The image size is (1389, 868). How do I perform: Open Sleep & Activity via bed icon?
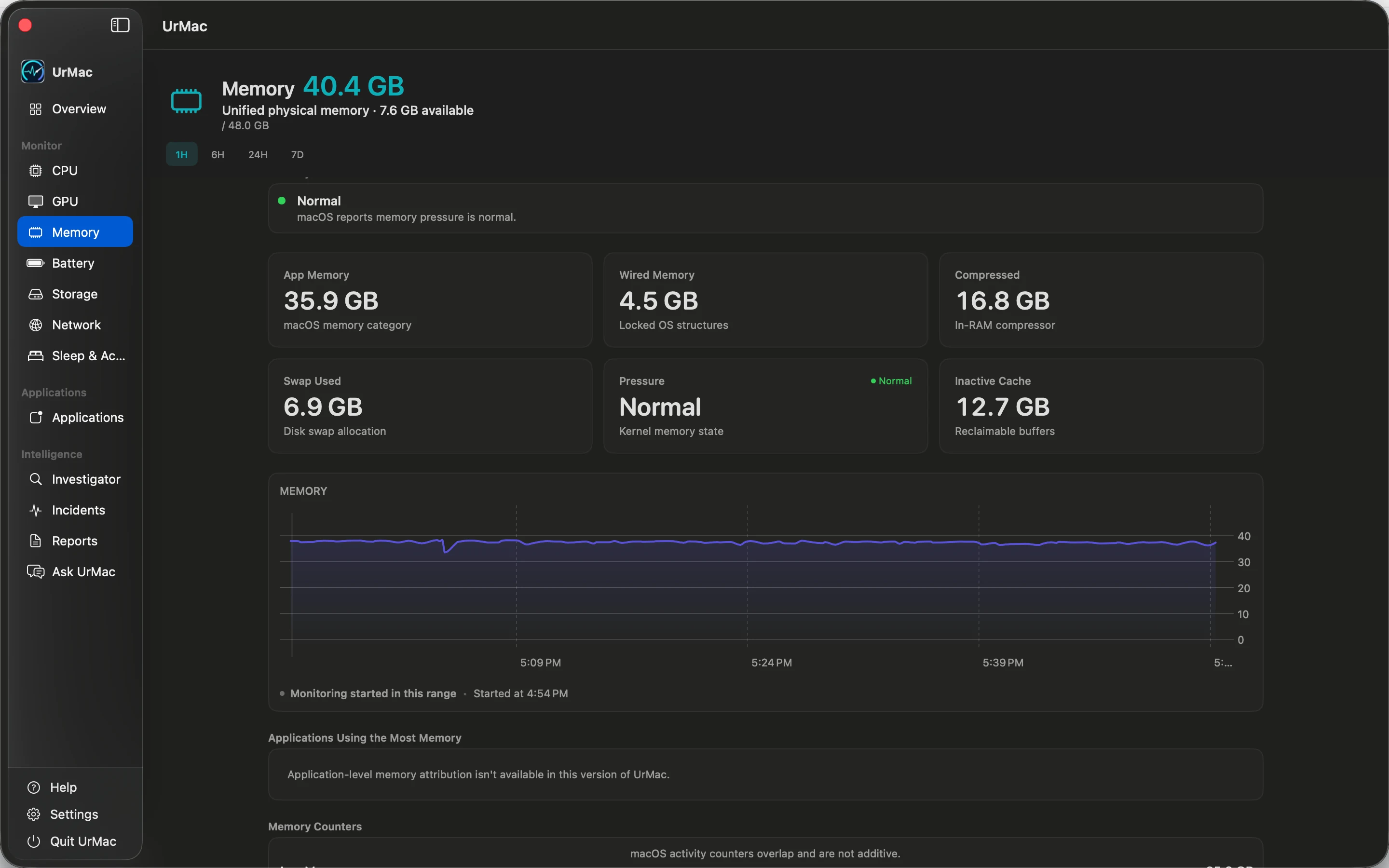36,356
